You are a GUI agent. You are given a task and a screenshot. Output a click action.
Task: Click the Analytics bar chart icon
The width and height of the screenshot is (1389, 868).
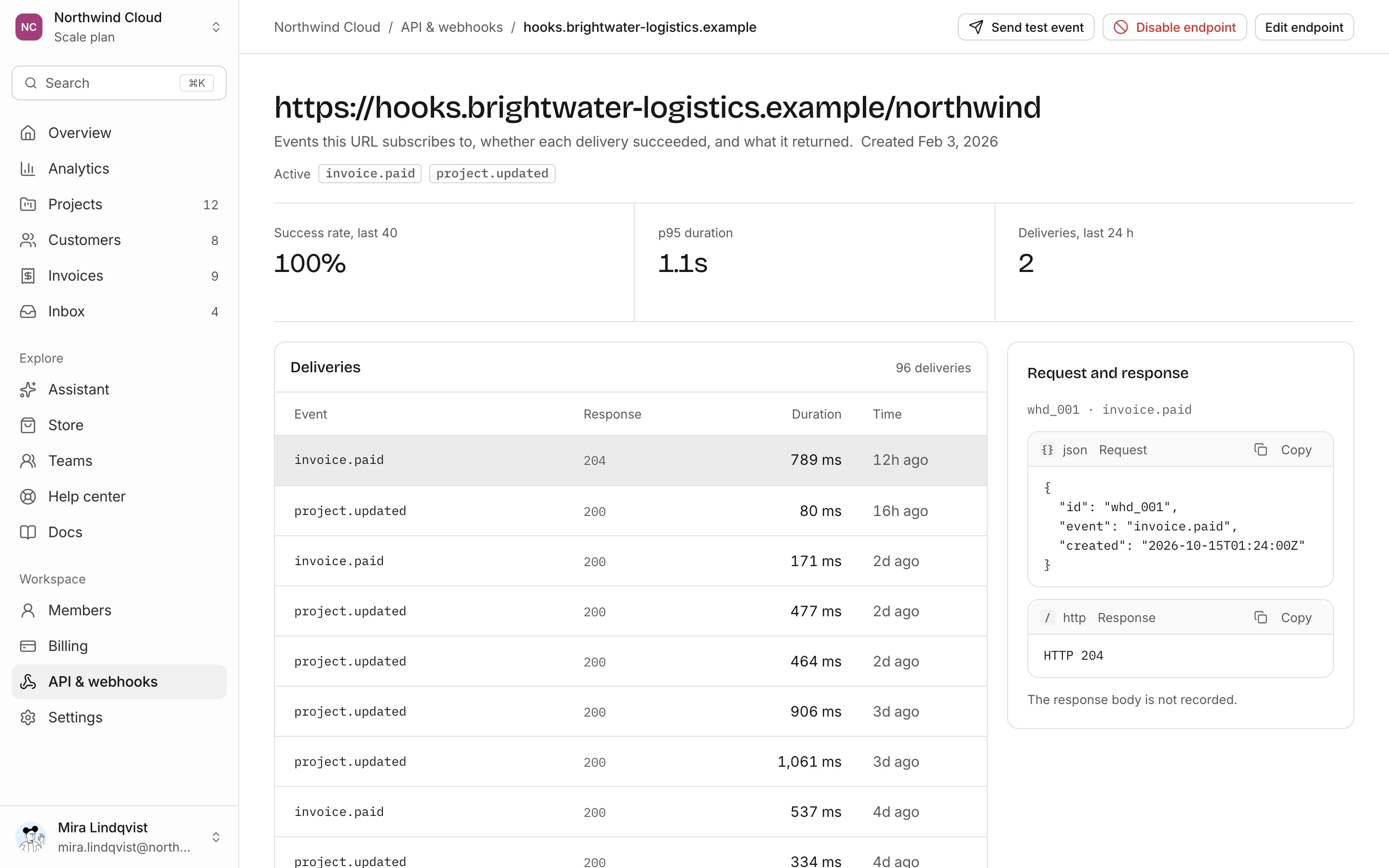click(27, 168)
